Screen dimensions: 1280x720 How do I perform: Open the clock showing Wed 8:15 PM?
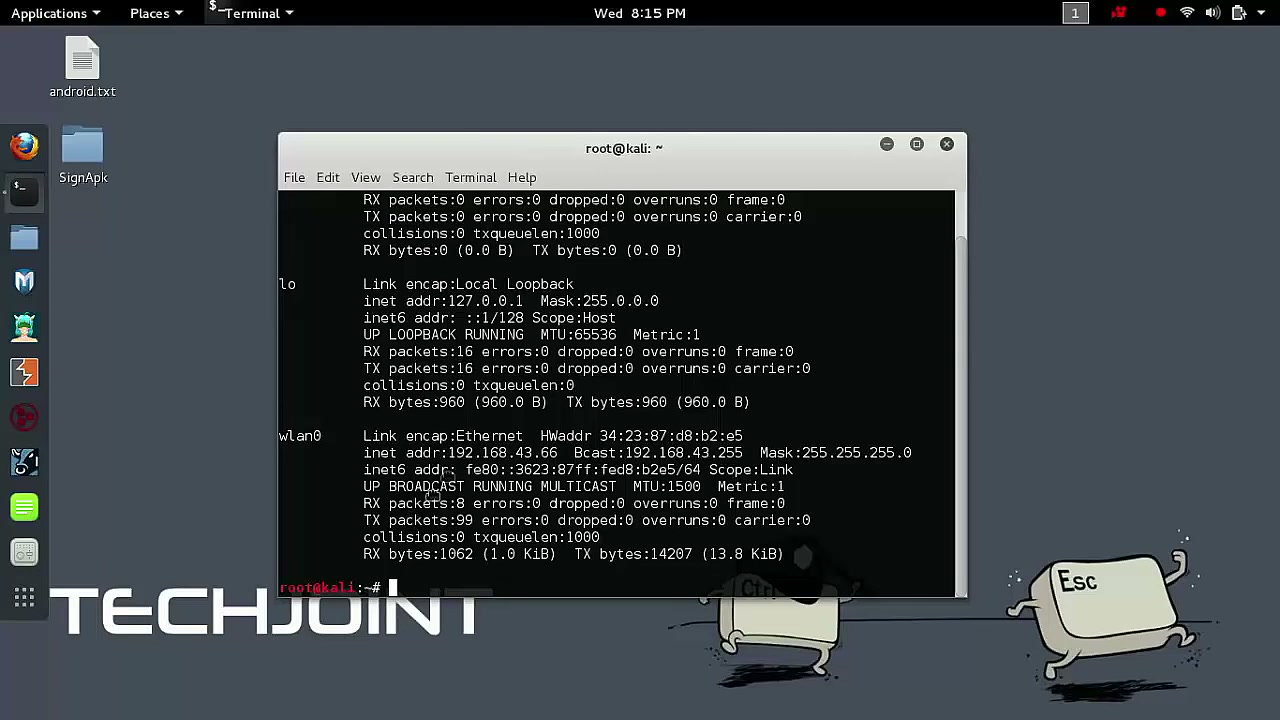click(x=639, y=13)
